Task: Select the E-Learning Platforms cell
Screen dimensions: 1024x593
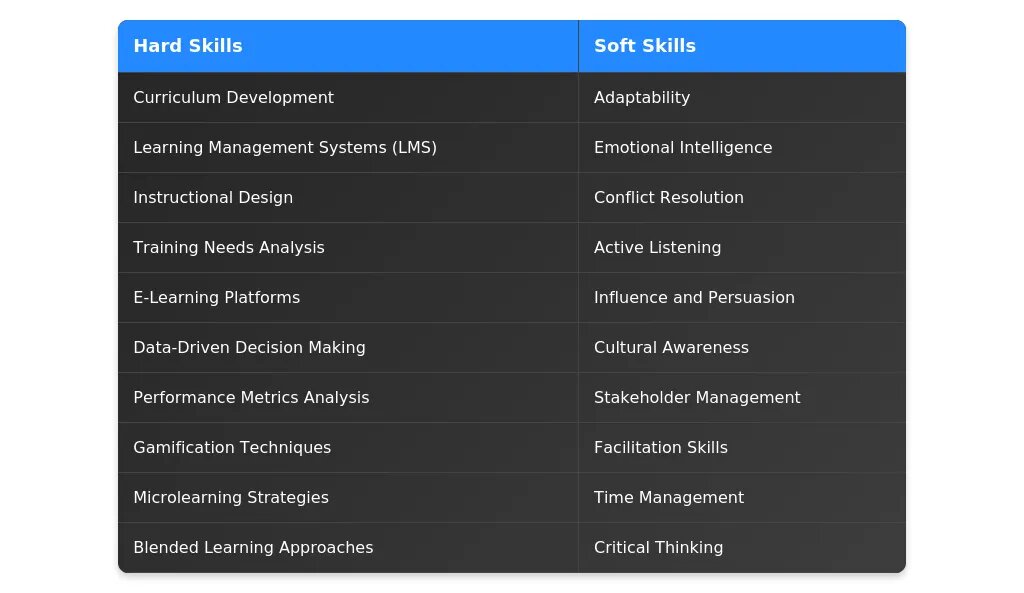Action: point(216,298)
